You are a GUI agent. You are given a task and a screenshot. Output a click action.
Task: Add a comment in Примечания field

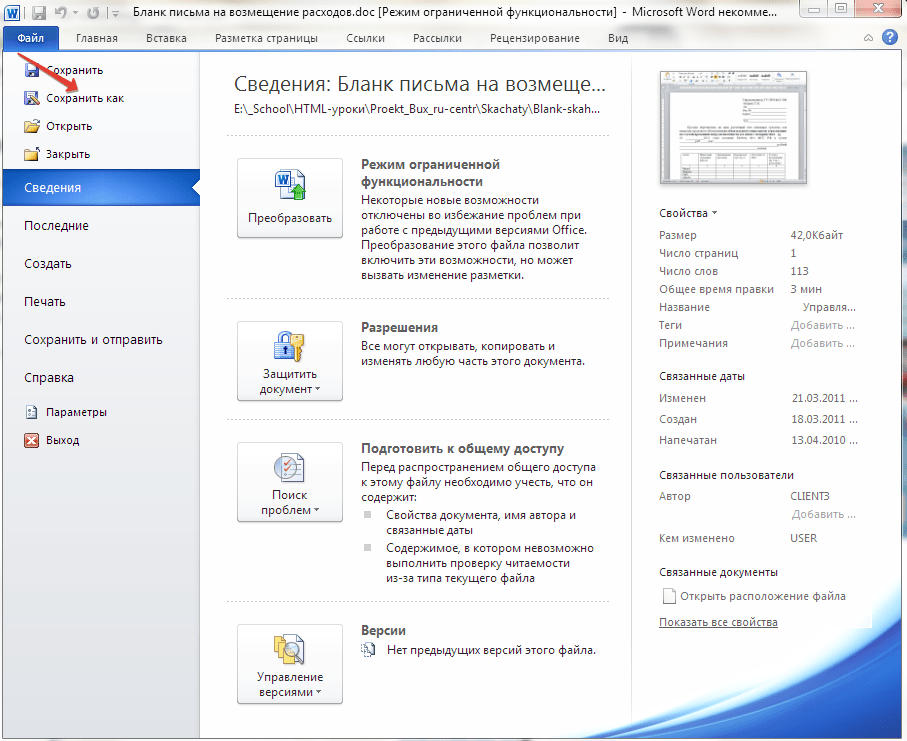(822, 343)
